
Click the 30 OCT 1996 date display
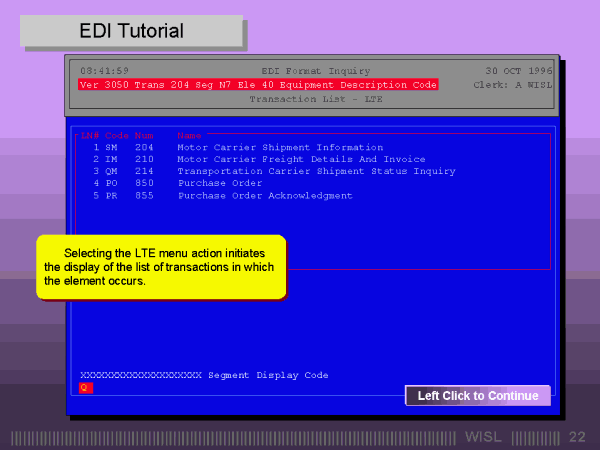click(x=518, y=71)
